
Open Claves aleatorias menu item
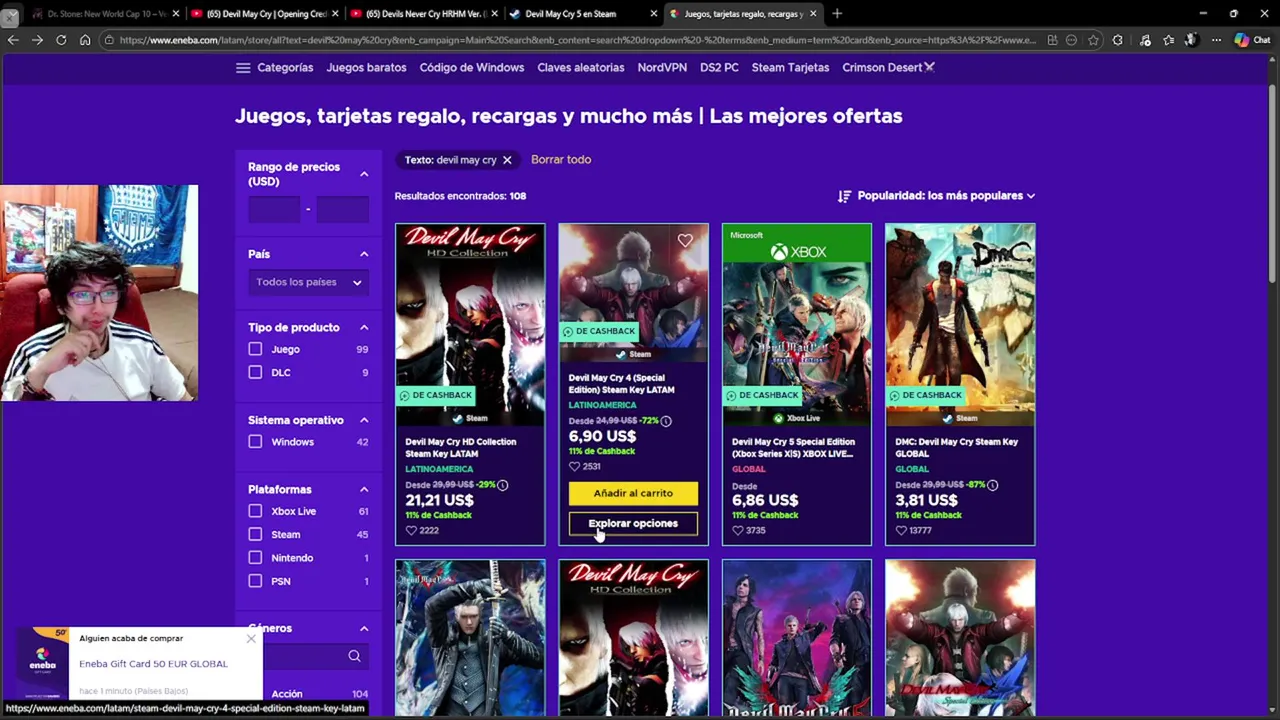581,68
